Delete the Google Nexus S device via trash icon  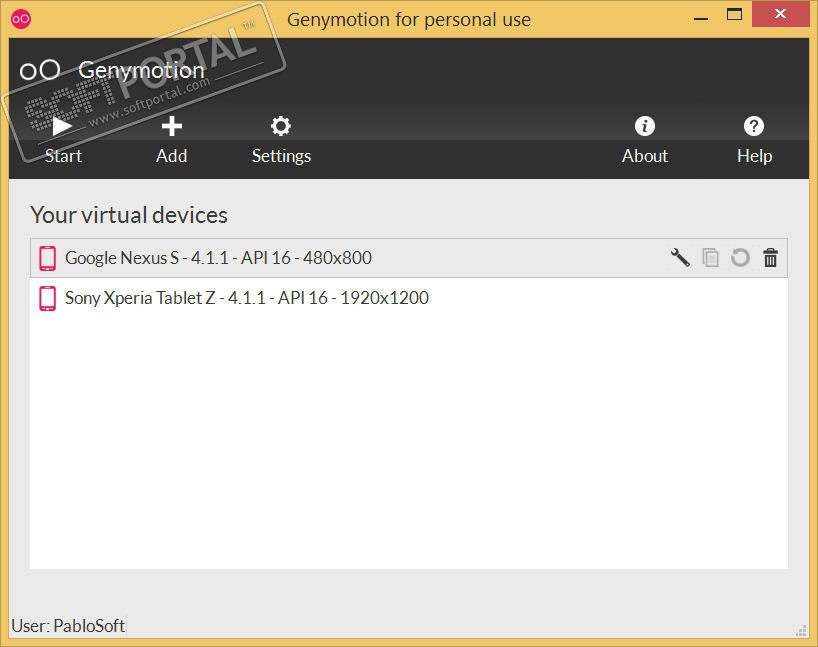coord(770,258)
